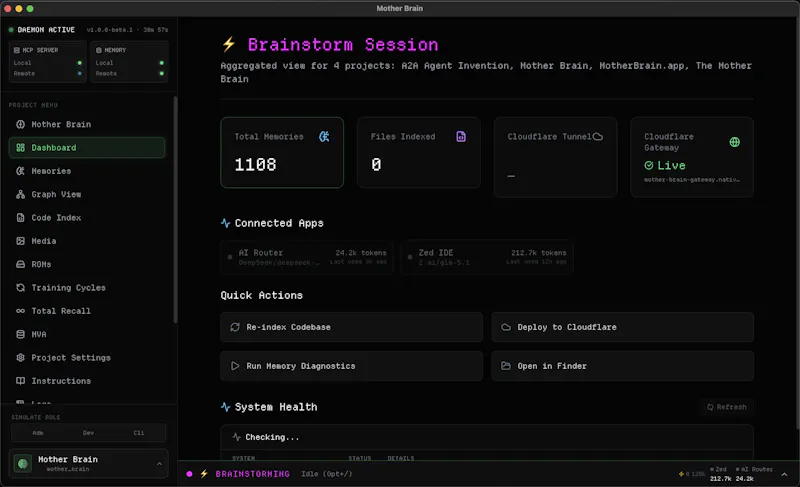Click the Cloudflare Gateway globe icon
This screenshot has width=800, height=487.
734,142
